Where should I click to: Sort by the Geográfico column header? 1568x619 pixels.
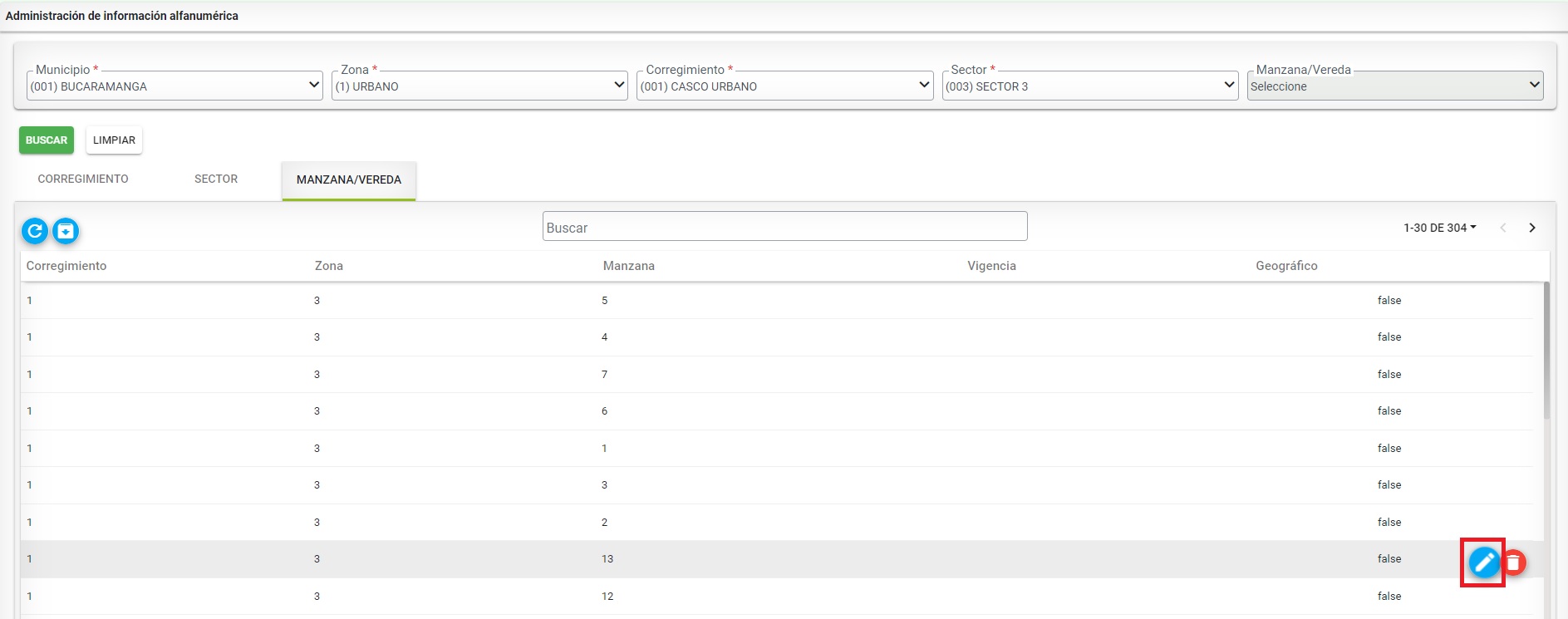pos(1286,266)
